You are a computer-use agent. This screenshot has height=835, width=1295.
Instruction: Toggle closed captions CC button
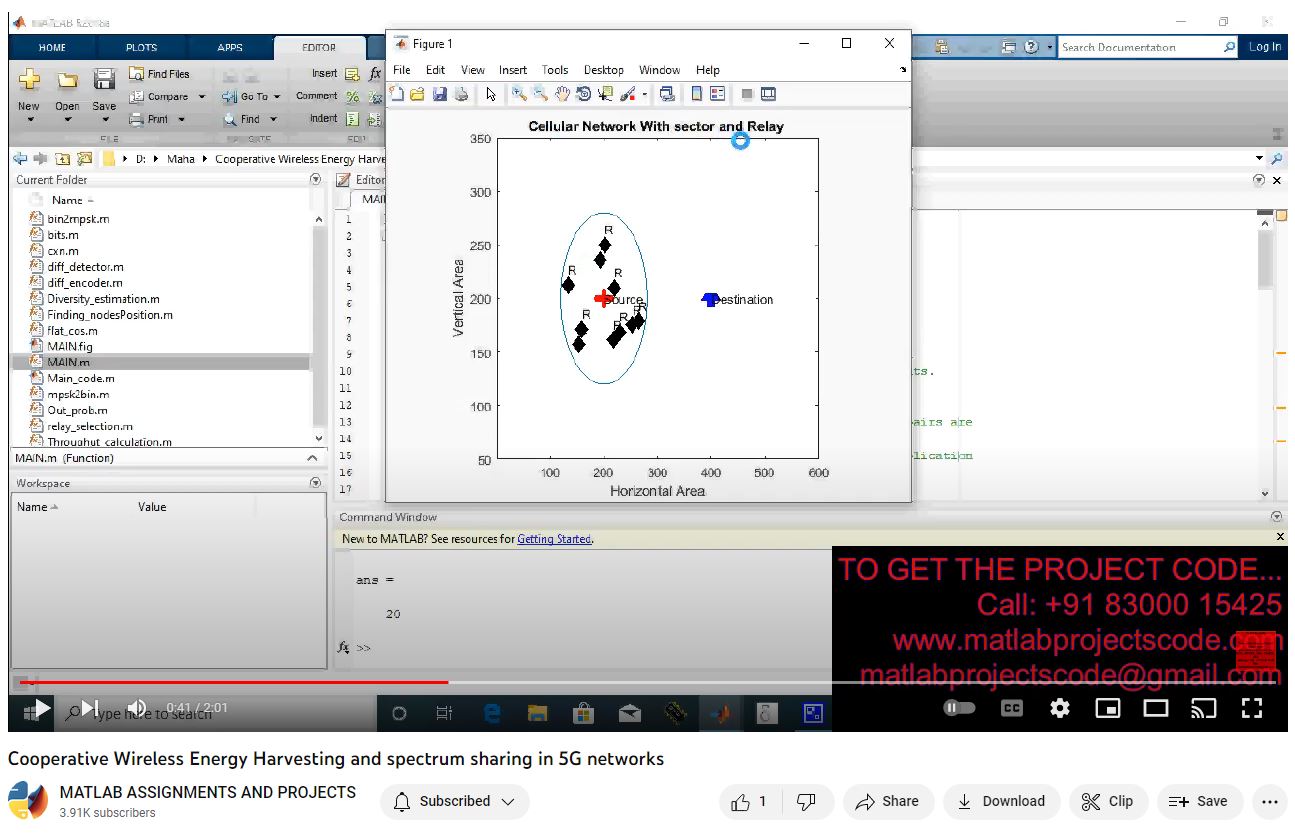pos(1012,708)
